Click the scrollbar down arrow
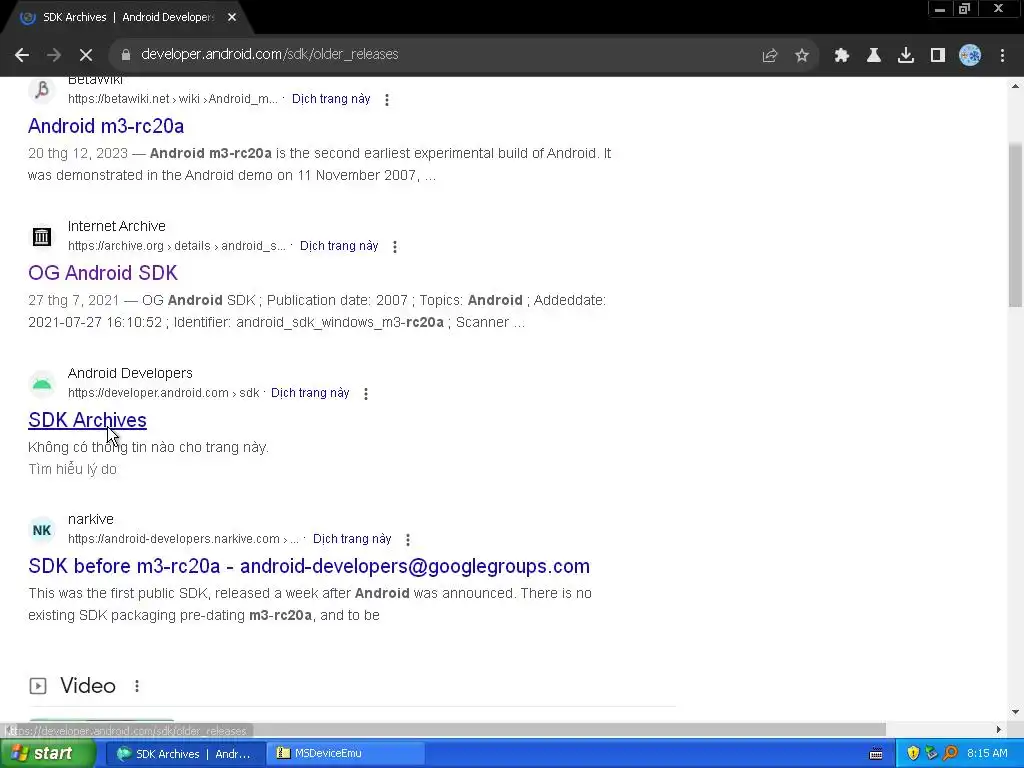1024x768 pixels. [1015, 712]
